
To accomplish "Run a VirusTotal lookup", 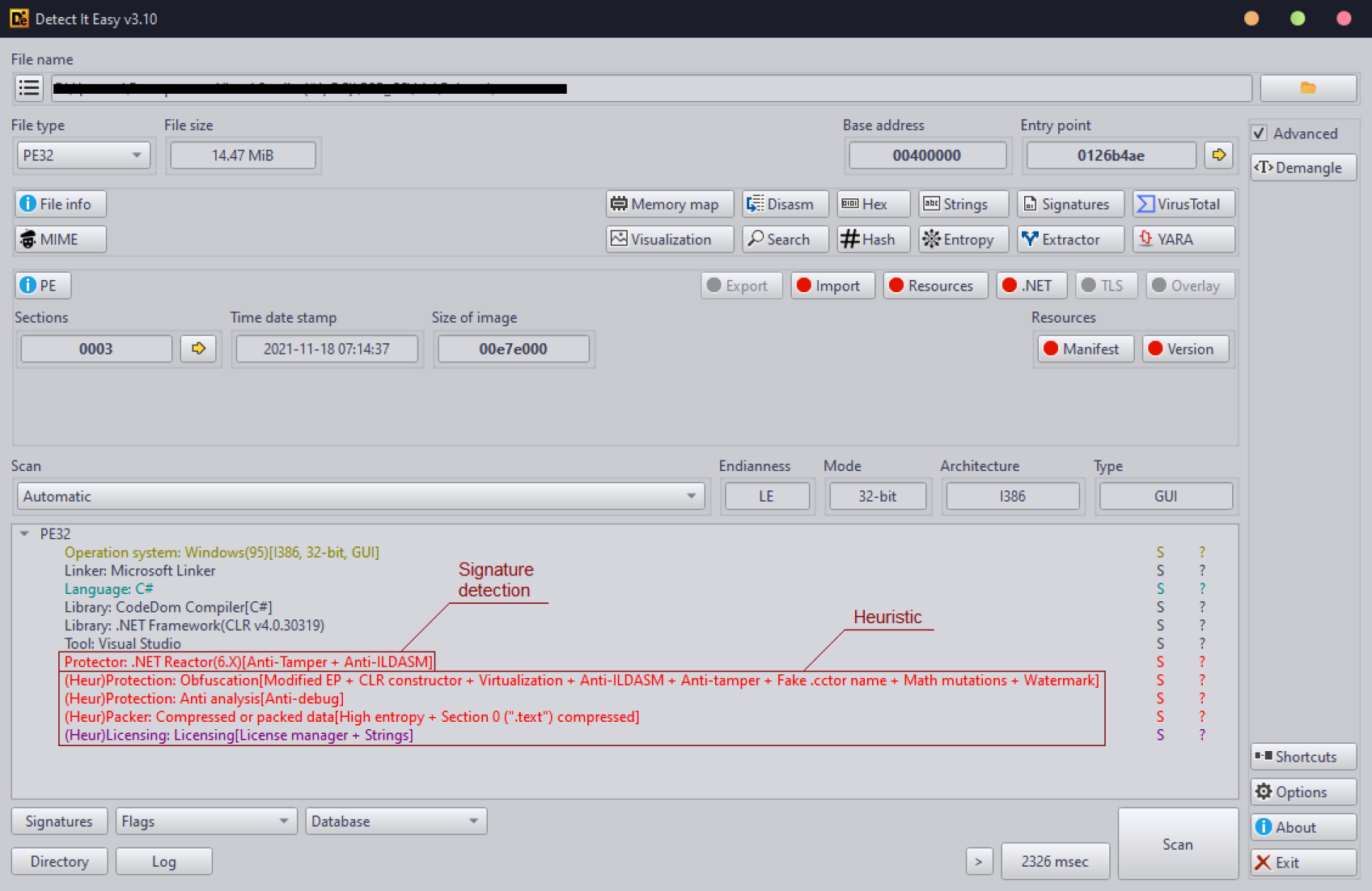I will [1183, 204].
